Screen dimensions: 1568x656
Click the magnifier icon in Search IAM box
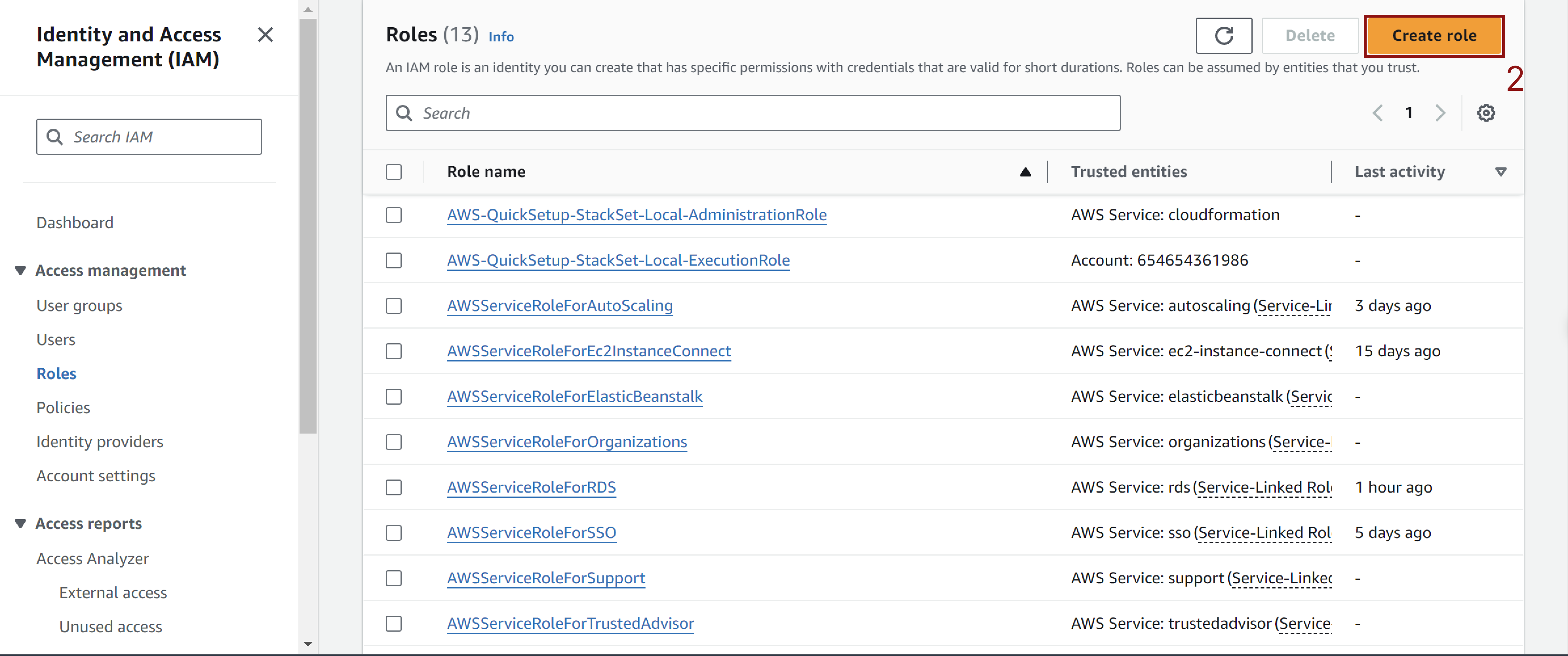tap(55, 137)
